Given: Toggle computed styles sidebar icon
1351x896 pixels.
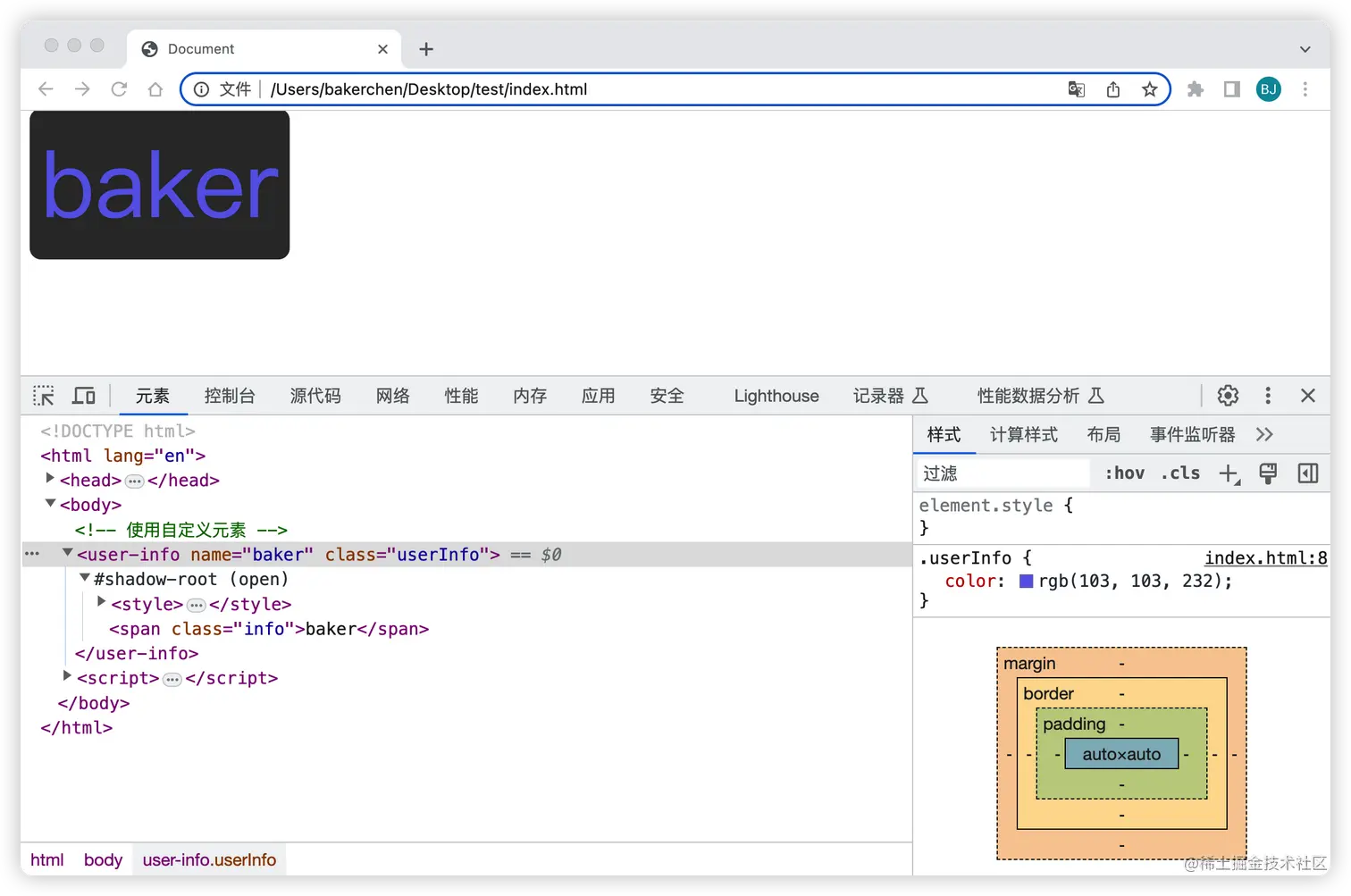Looking at the screenshot, I should [x=1308, y=473].
